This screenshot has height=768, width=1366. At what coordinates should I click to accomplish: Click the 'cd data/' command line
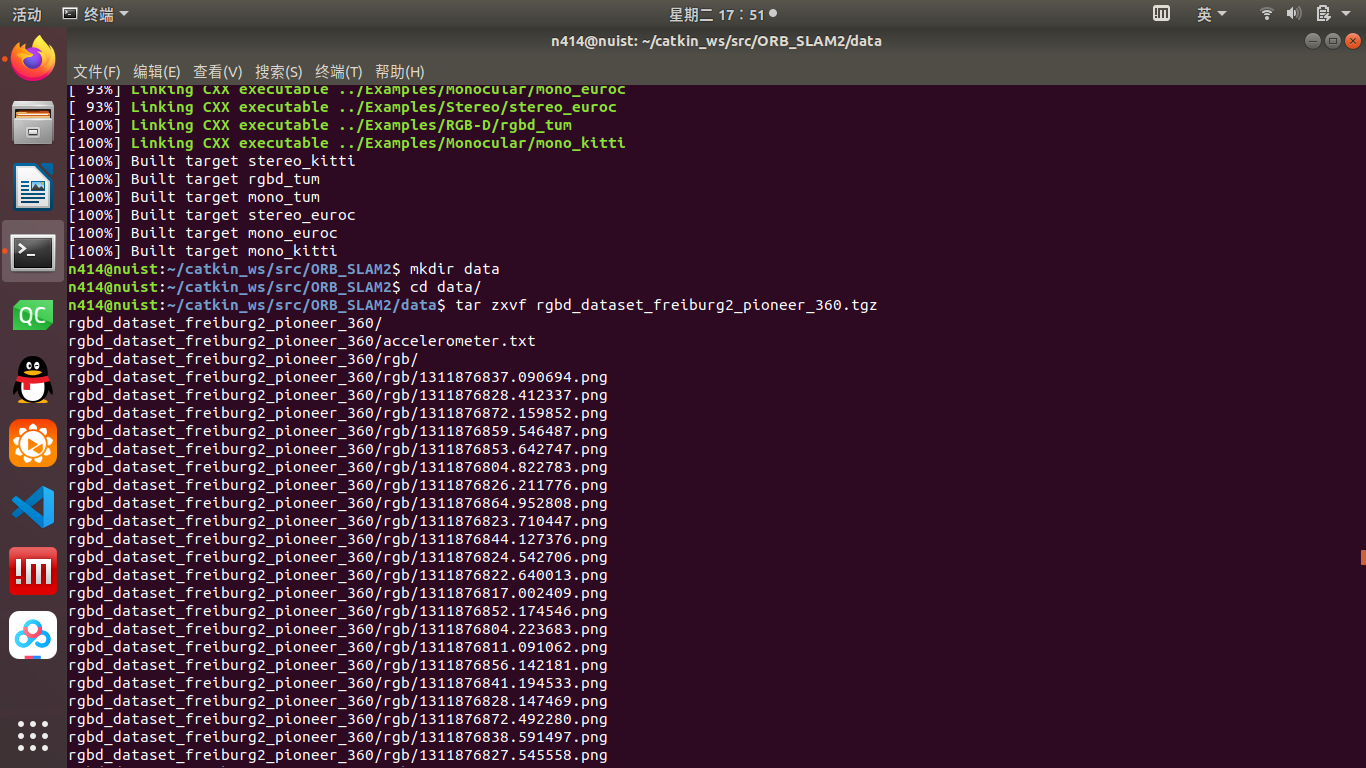pos(275,287)
